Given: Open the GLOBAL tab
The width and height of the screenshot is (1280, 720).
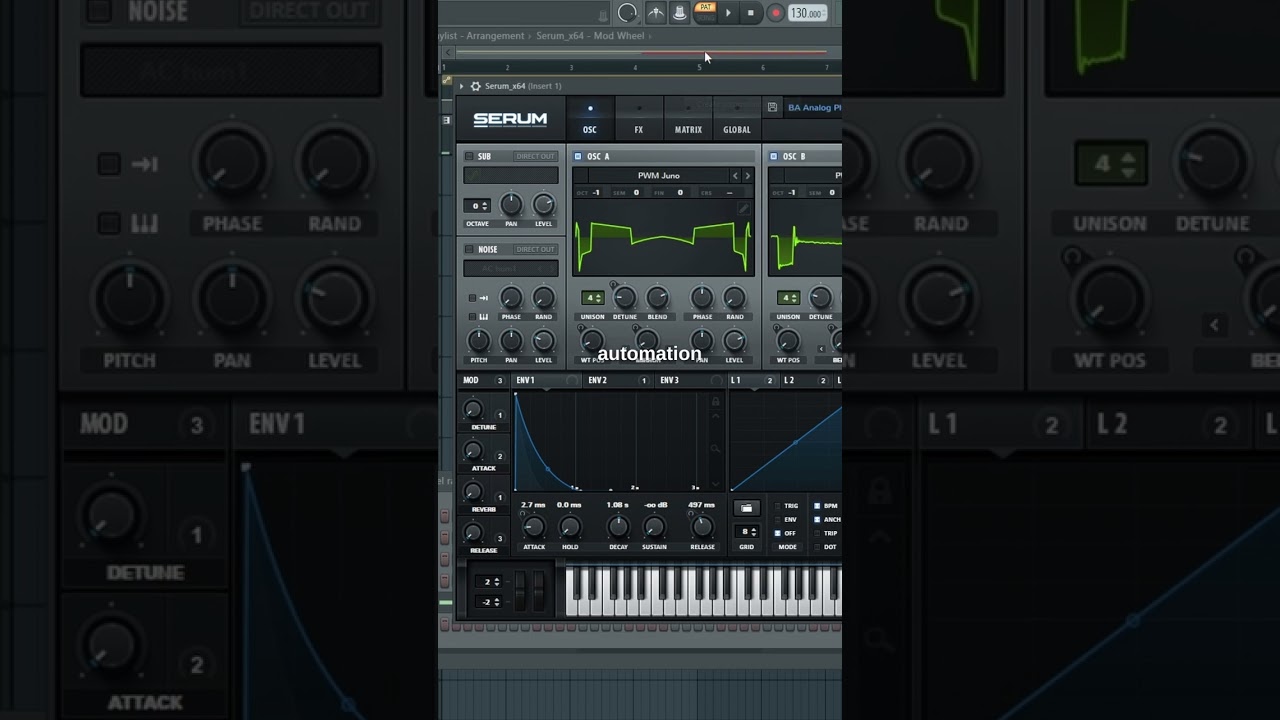Looking at the screenshot, I should pyautogui.click(x=737, y=119).
